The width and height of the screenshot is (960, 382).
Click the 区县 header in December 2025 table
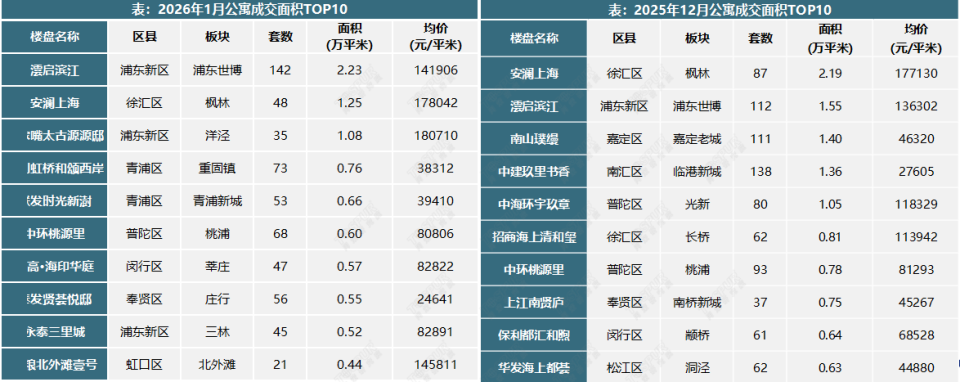(x=624, y=38)
